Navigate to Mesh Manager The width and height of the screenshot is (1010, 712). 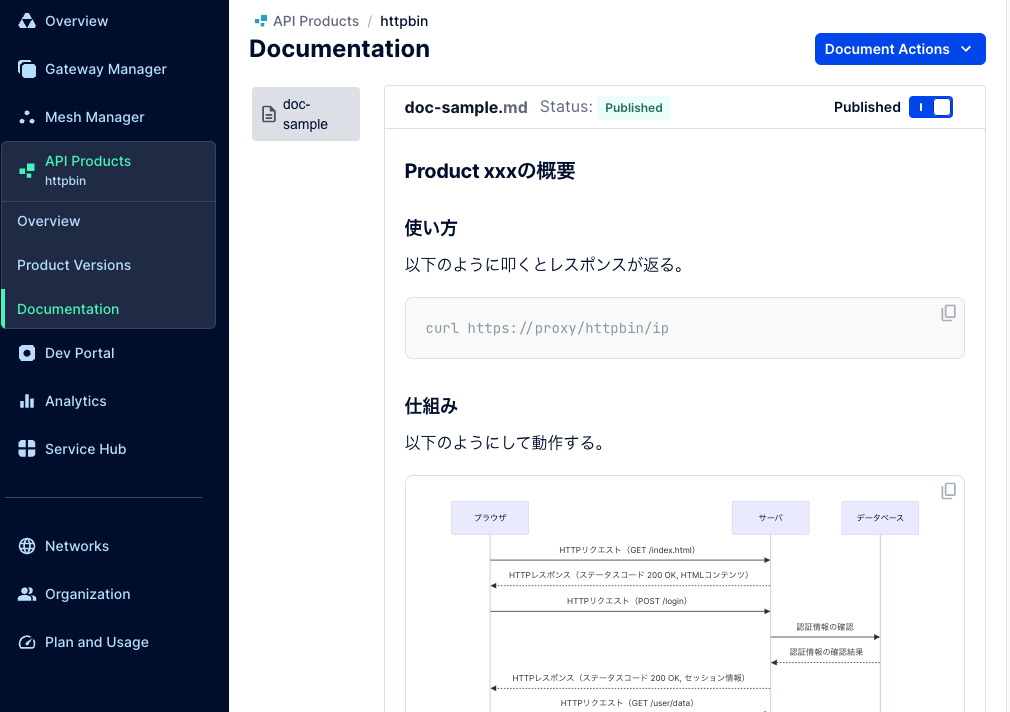coord(95,117)
